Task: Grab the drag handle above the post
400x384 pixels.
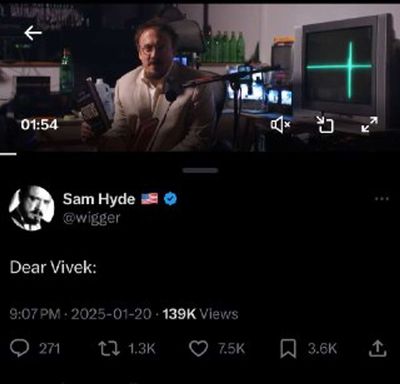Action: (x=200, y=170)
